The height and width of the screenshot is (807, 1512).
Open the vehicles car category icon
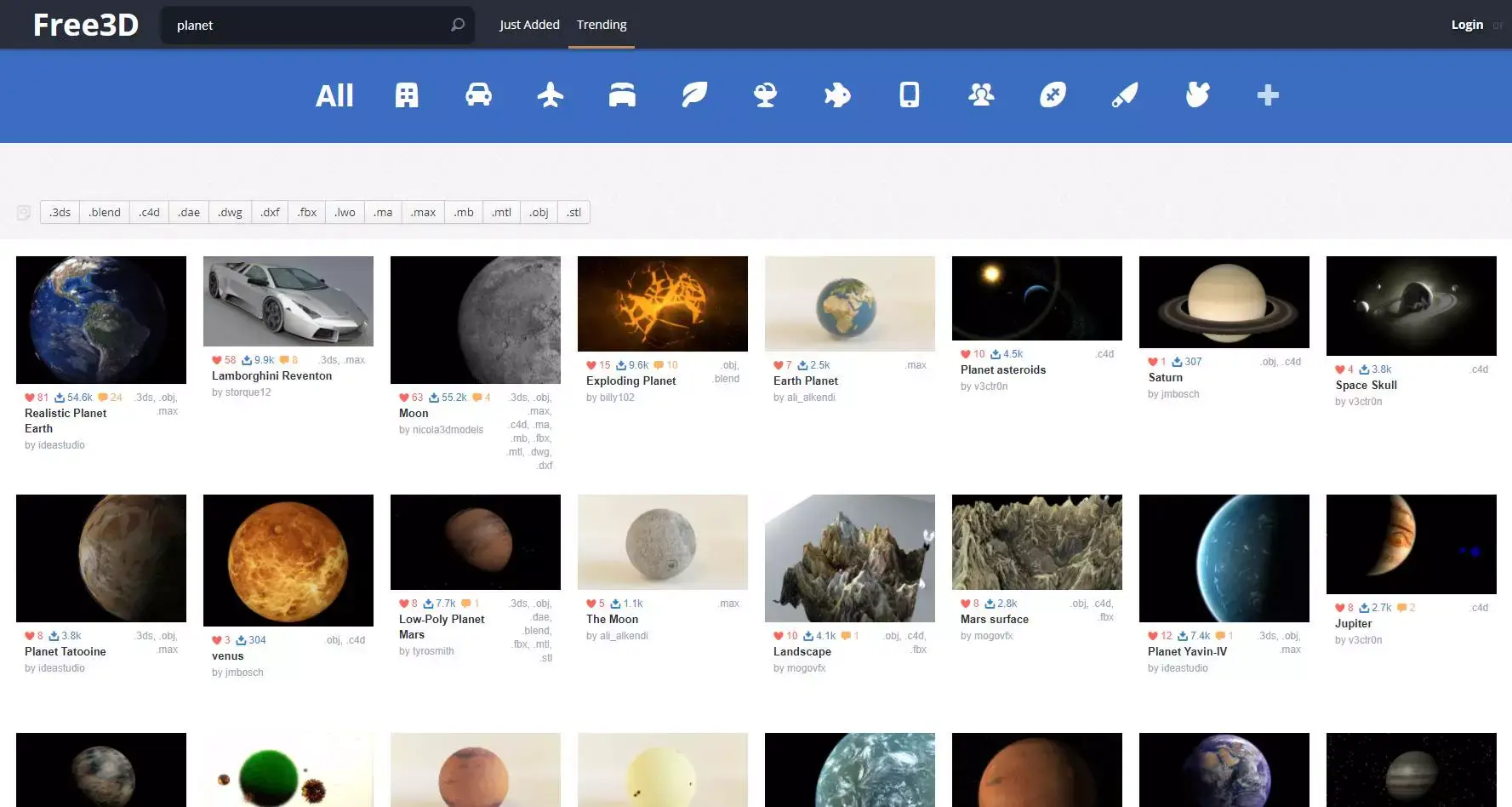click(478, 95)
